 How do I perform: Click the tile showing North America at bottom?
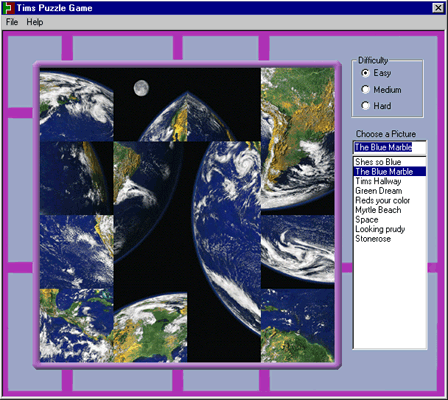point(150,325)
